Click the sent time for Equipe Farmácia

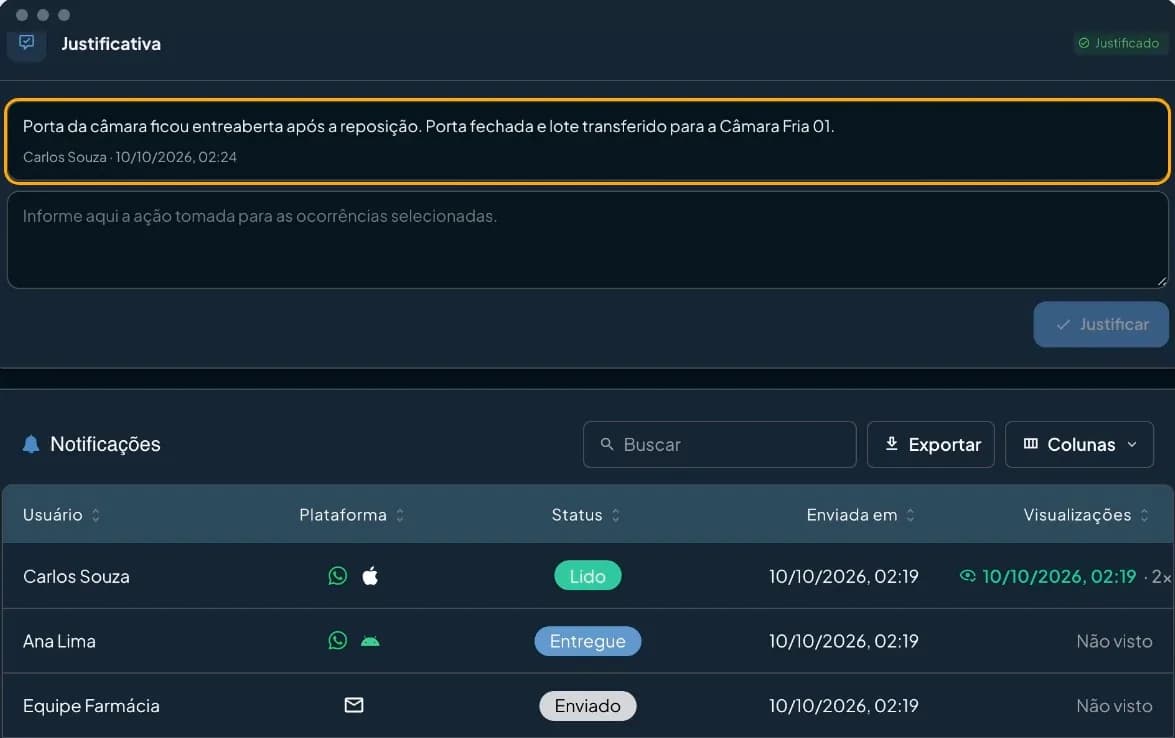coord(844,706)
